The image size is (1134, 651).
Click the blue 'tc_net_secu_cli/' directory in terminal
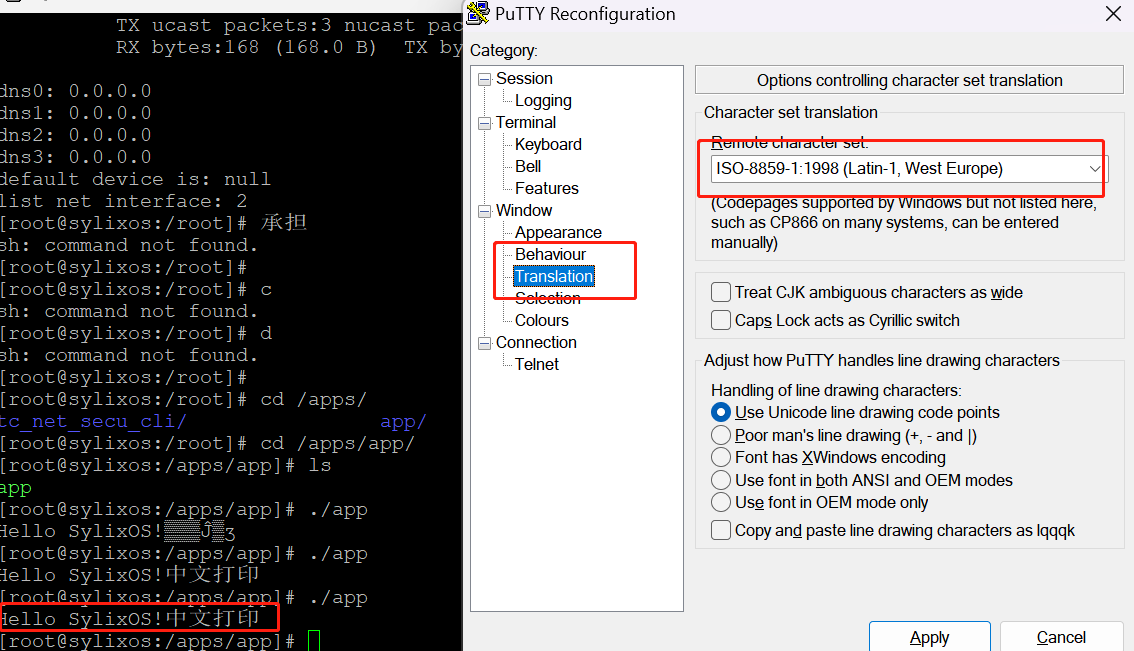[93, 422]
